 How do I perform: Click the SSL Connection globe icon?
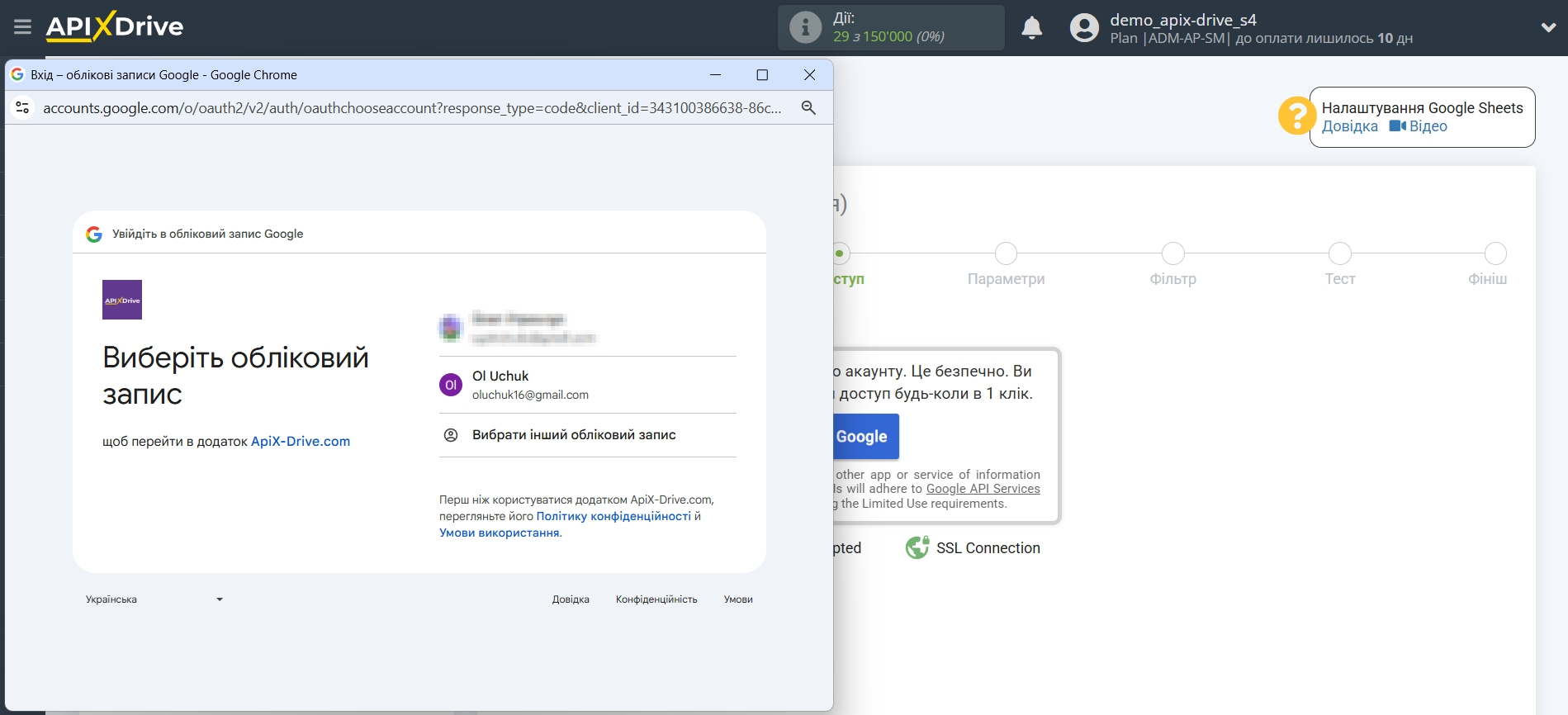917,547
